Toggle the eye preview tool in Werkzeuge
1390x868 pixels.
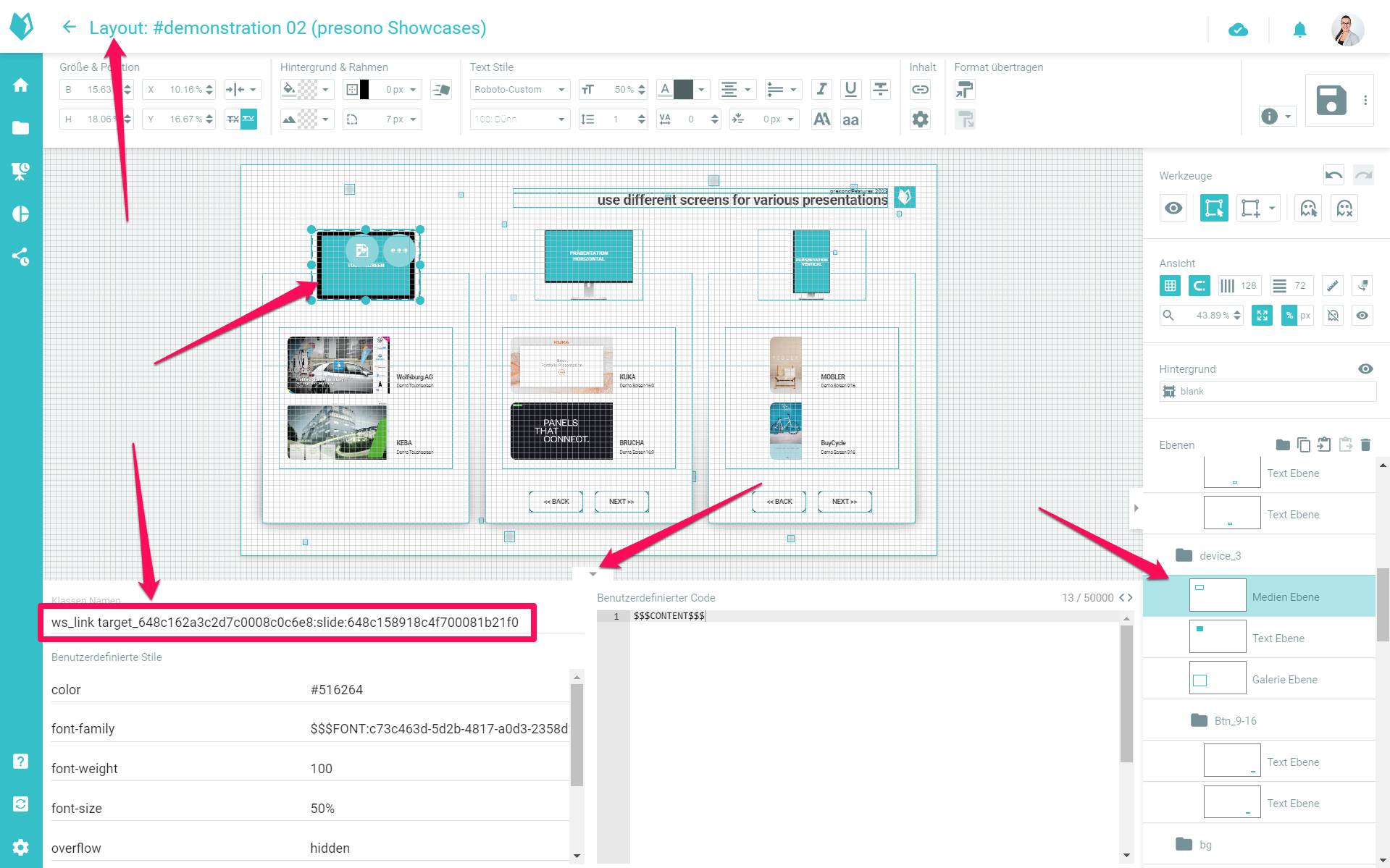1173,208
